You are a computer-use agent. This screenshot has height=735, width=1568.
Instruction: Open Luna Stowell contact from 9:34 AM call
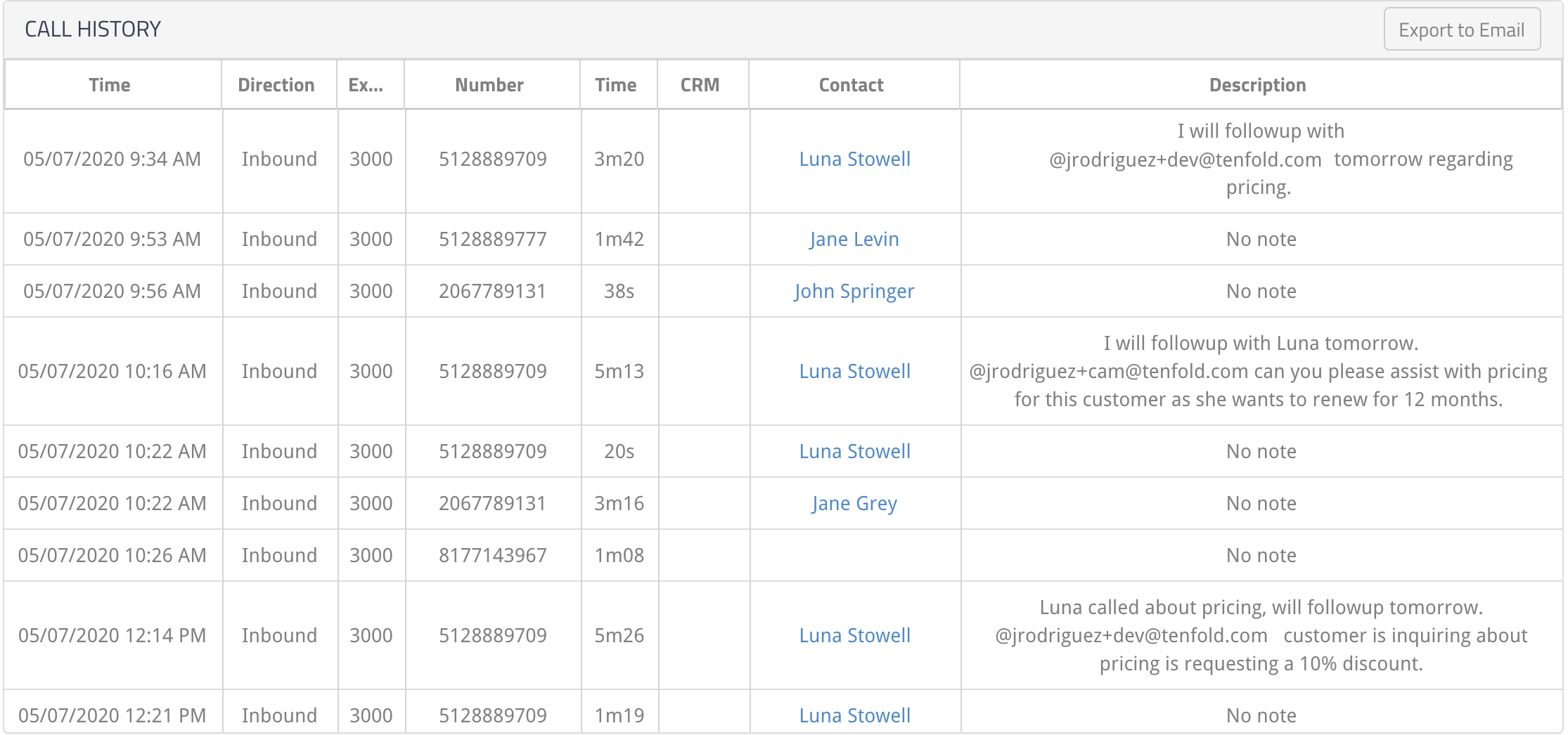click(854, 160)
